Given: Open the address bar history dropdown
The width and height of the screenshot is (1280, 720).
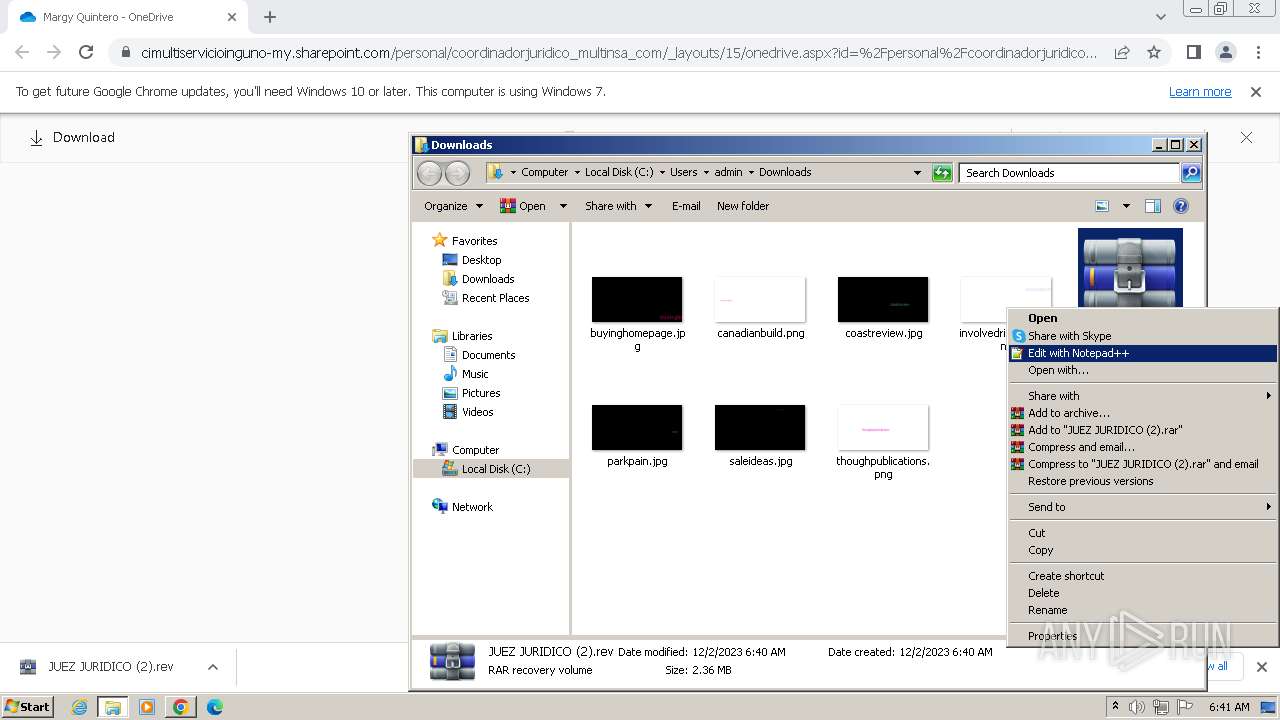Looking at the screenshot, I should [x=917, y=173].
